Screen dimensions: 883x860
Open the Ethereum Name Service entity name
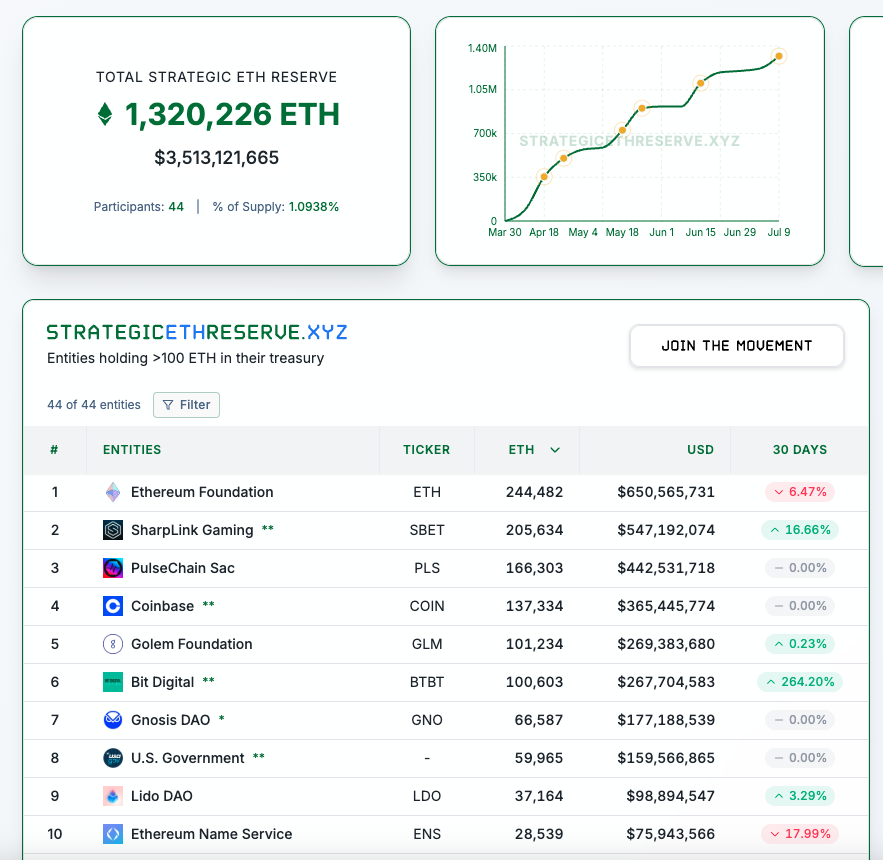click(x=211, y=834)
